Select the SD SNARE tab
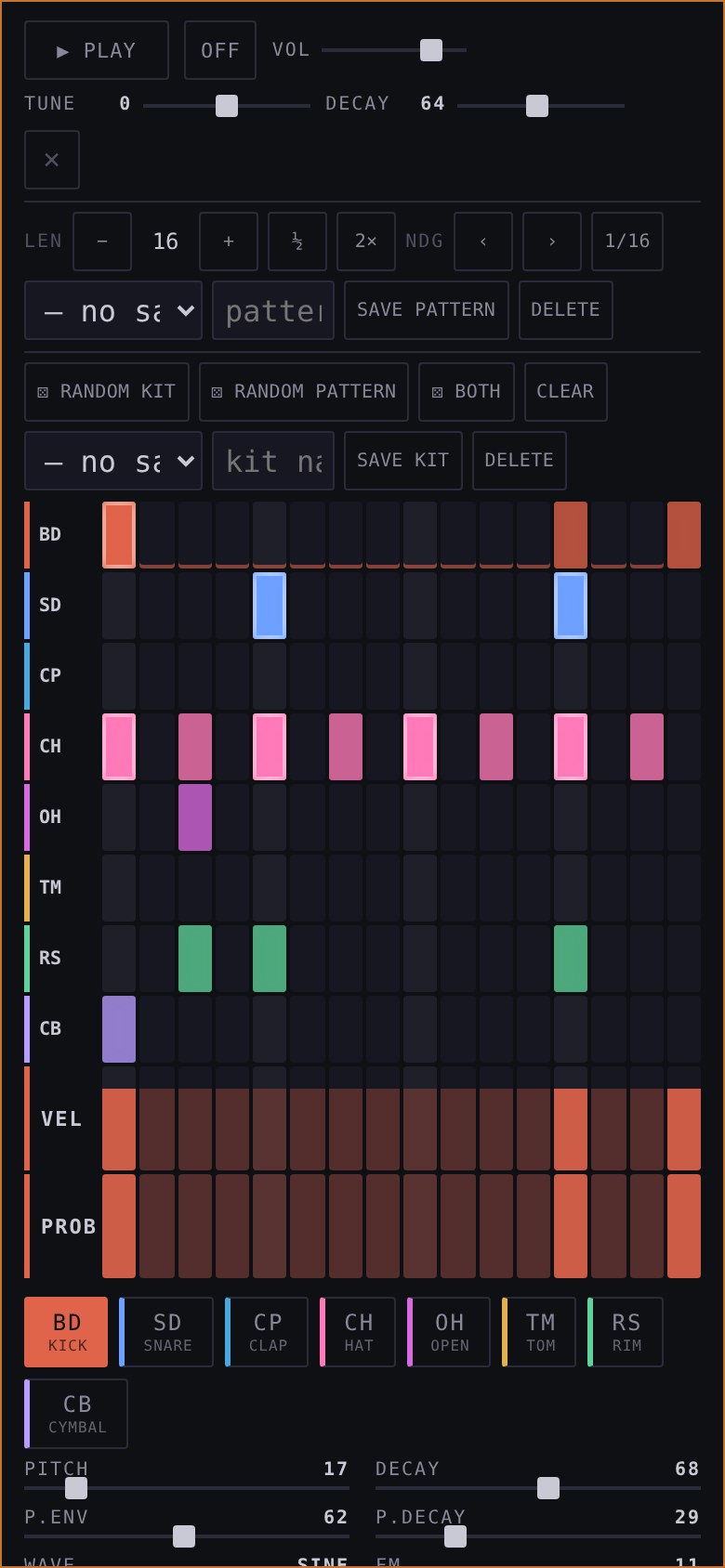The height and width of the screenshot is (1568, 725). 167,1332
